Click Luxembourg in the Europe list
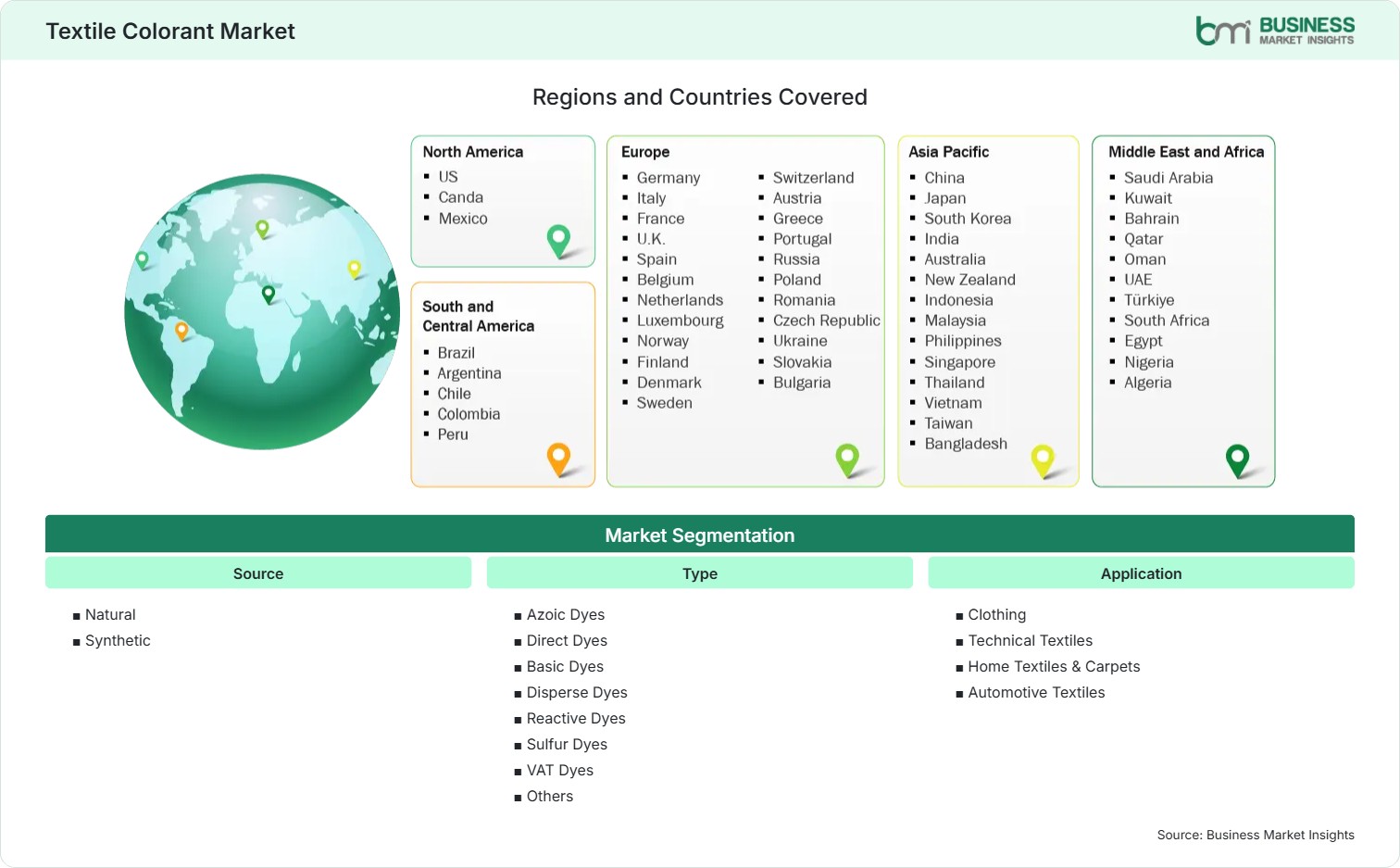This screenshot has height=868, width=1400. (681, 321)
